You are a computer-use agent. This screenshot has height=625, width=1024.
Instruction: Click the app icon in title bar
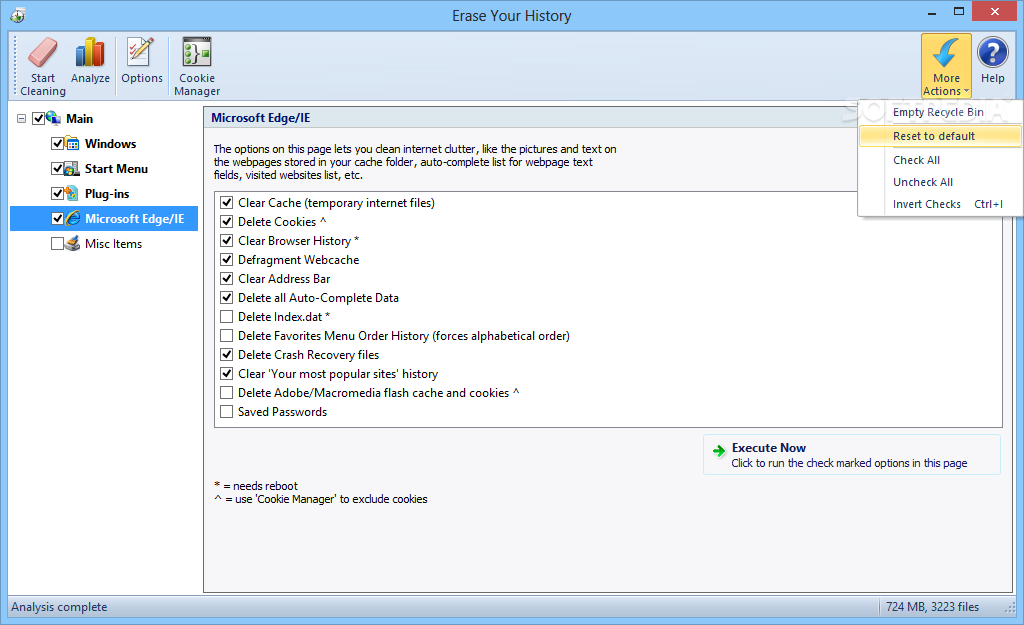pos(18,15)
